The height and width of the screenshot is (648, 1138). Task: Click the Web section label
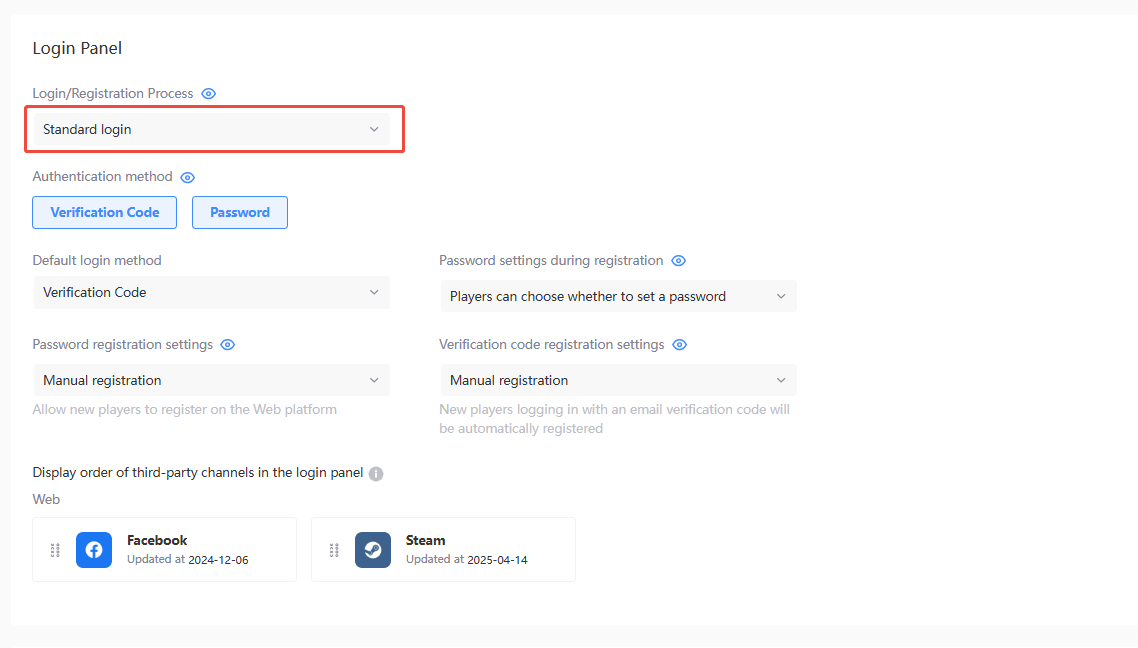coord(46,499)
